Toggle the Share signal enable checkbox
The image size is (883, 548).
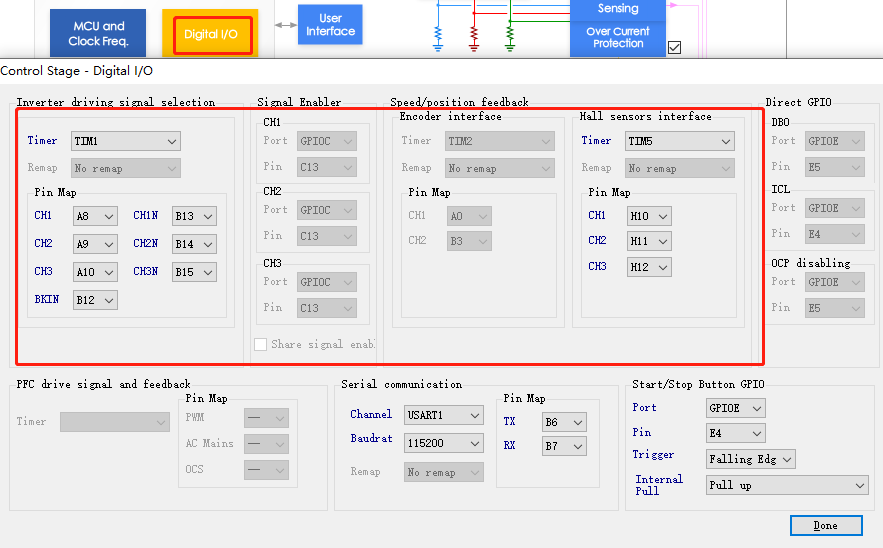(x=260, y=344)
